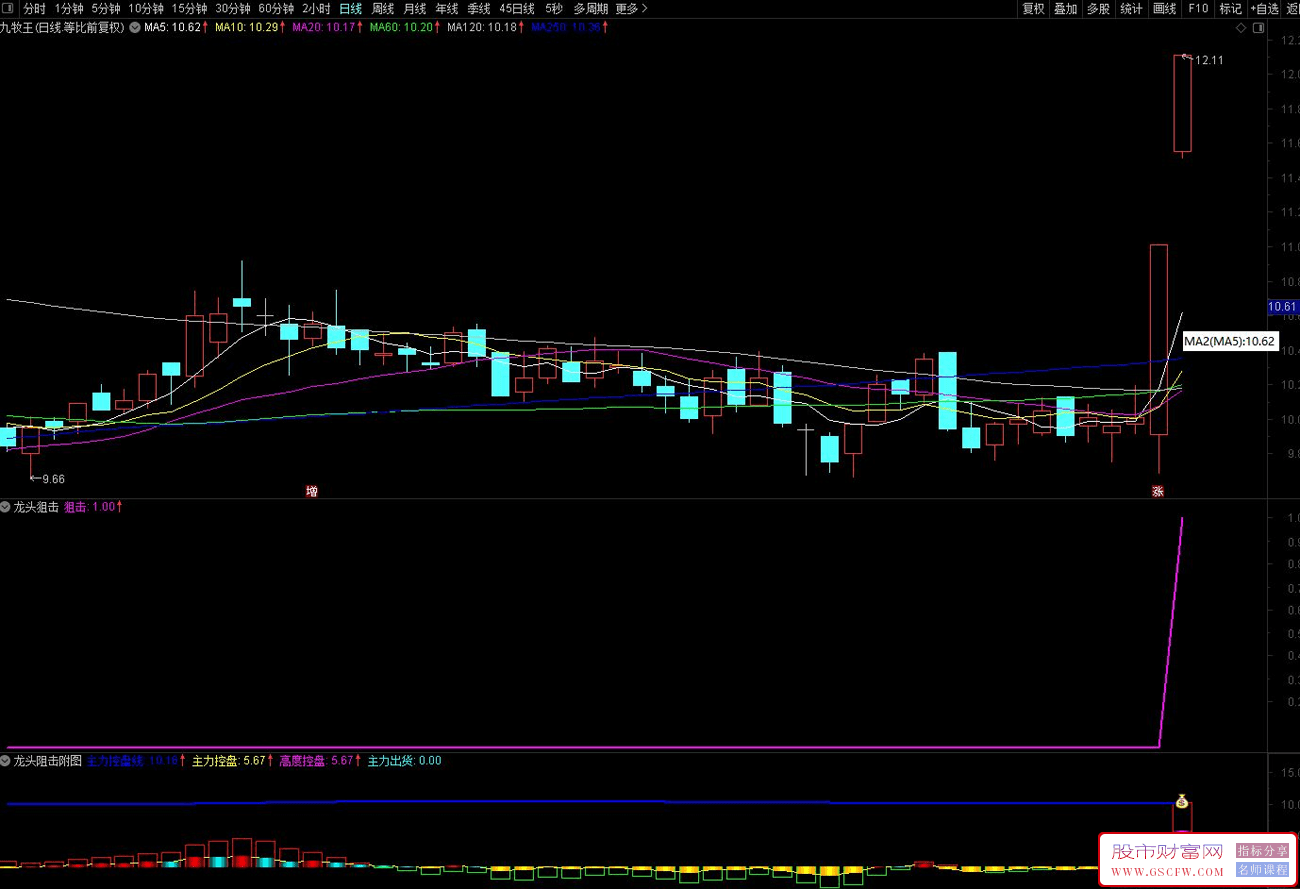The height and width of the screenshot is (889, 1300).
Task: Click the layout icon left of 分时
Action: point(9,8)
